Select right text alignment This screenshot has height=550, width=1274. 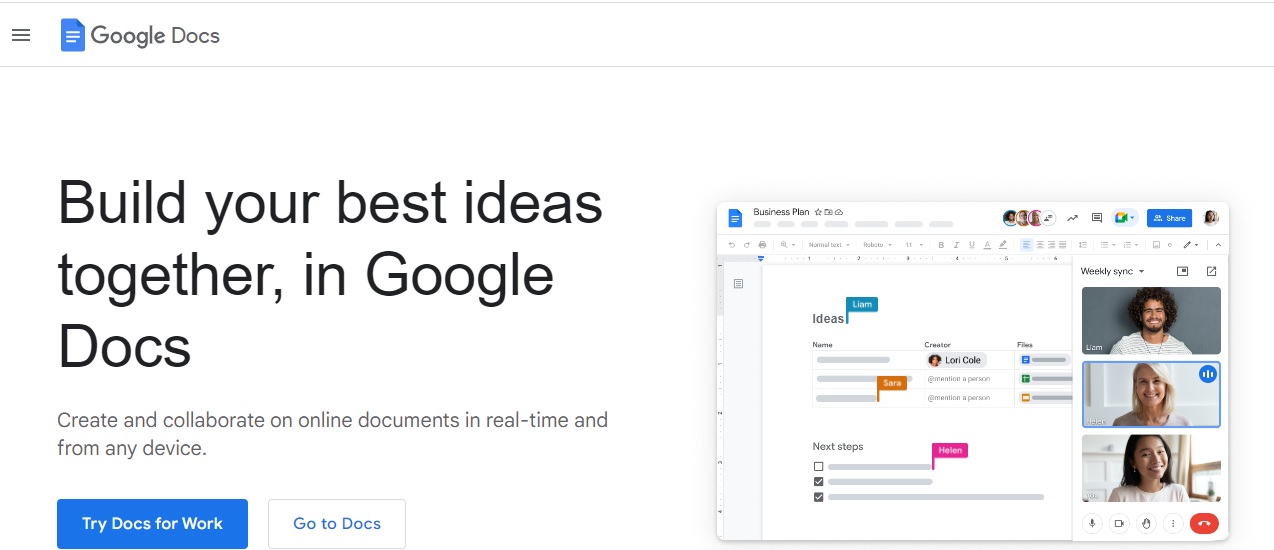coord(1052,245)
